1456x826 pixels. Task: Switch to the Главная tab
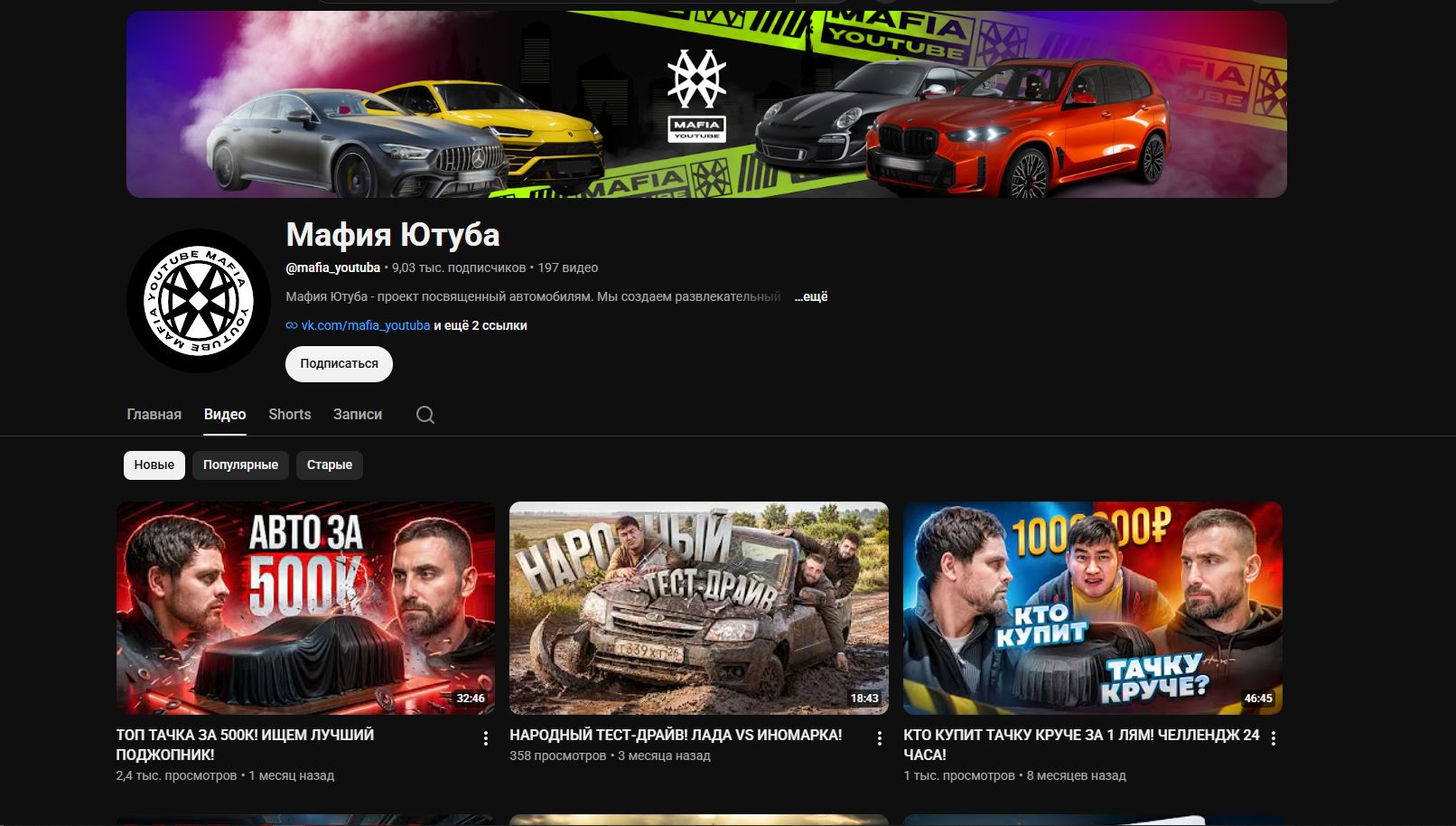pyautogui.click(x=154, y=414)
